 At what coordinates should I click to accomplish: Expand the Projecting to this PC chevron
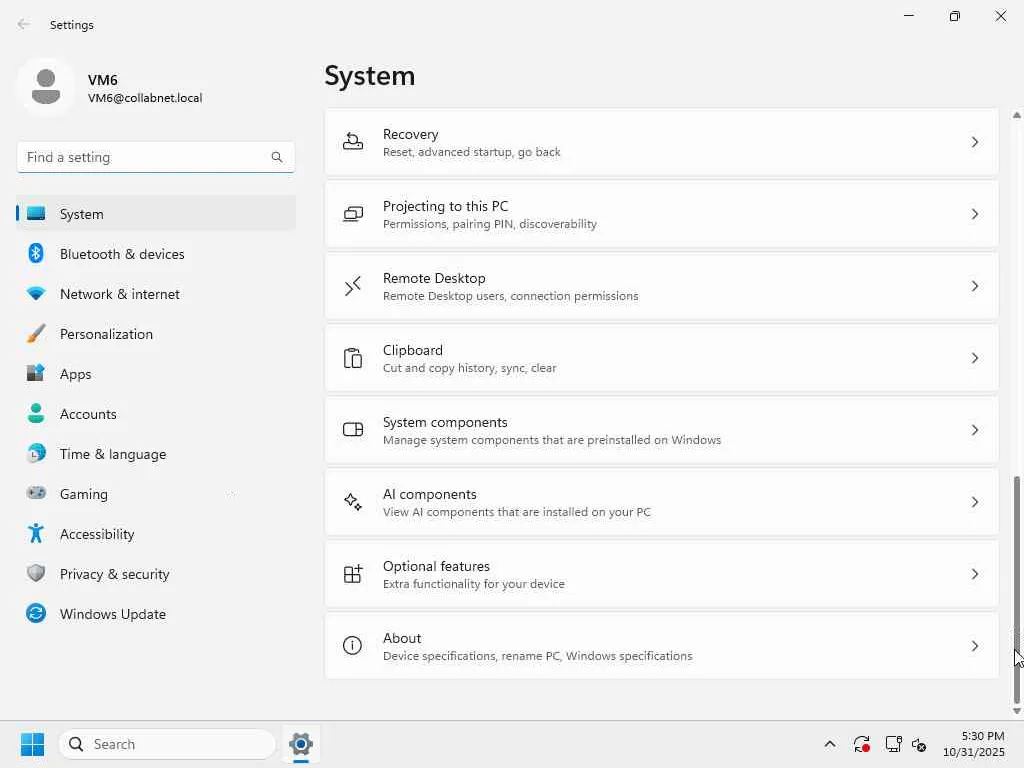pyautogui.click(x=974, y=214)
